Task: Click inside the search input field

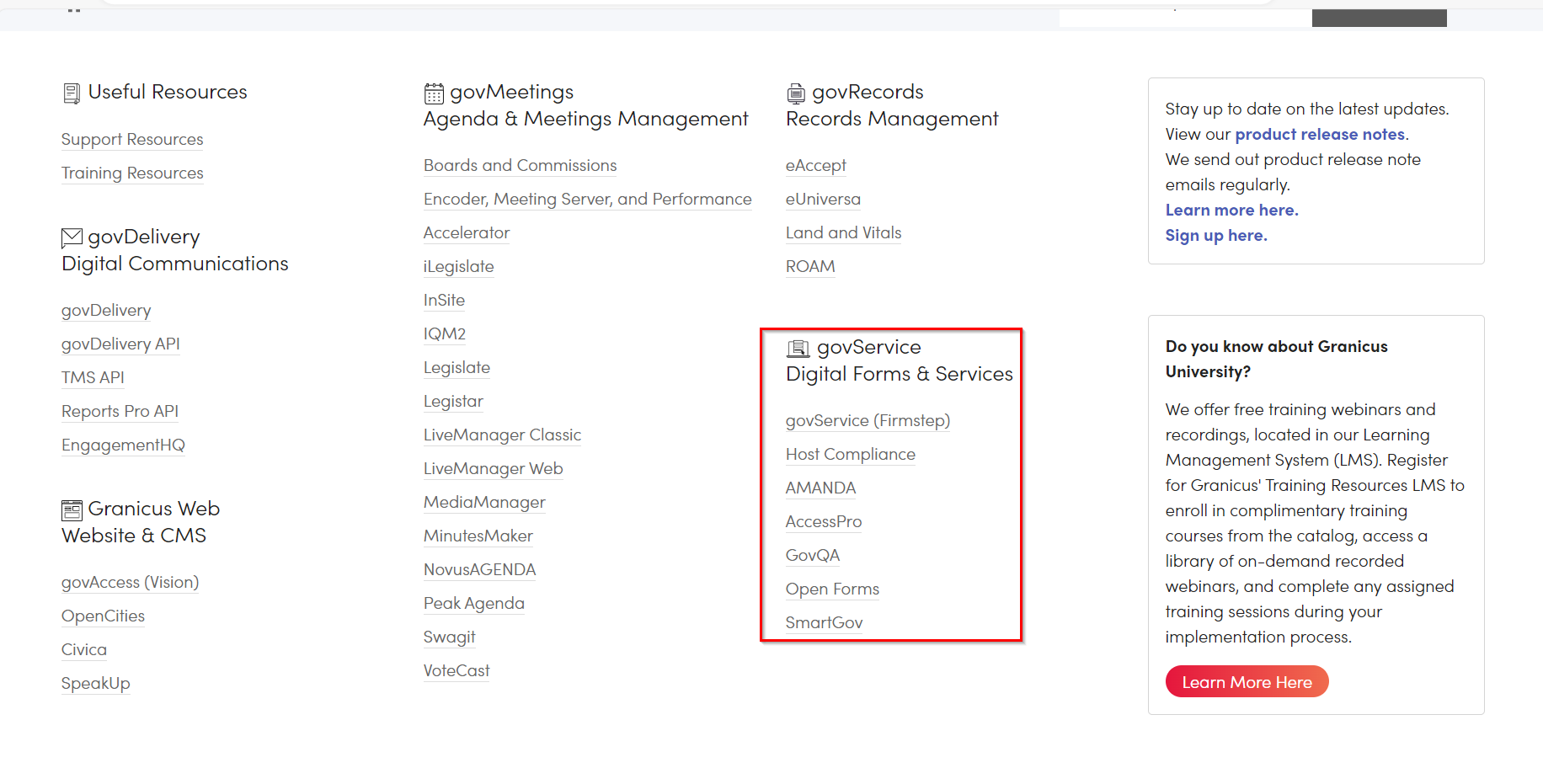Action: click(x=1183, y=17)
